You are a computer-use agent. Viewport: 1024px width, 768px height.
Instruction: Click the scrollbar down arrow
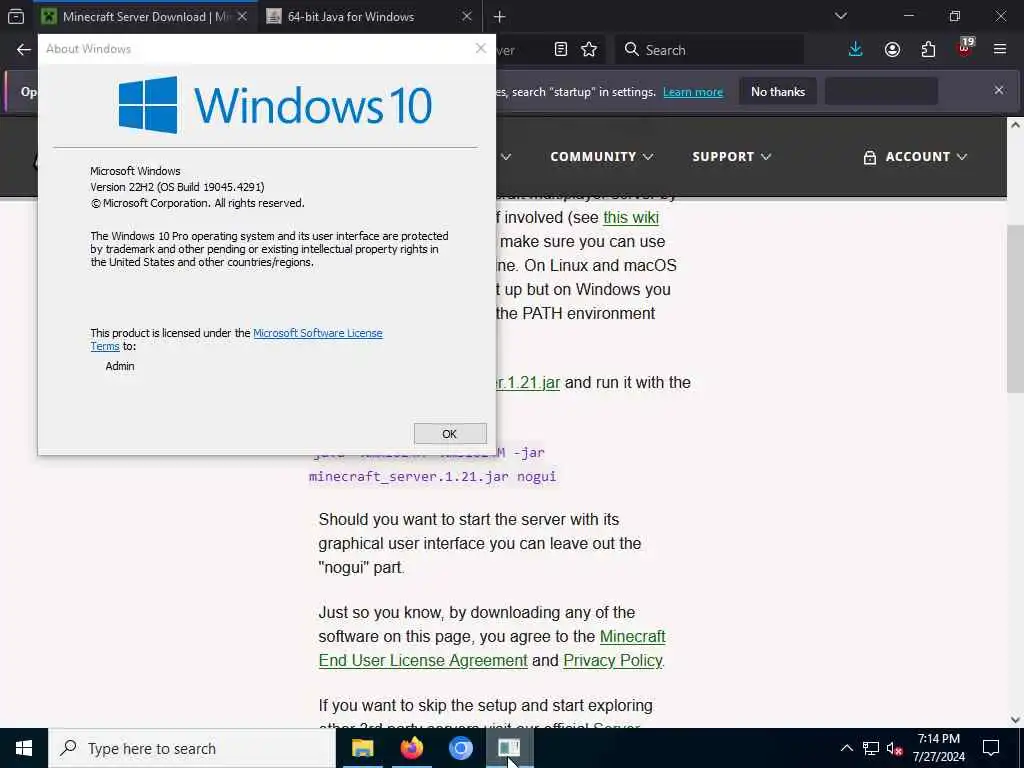pos(1015,720)
